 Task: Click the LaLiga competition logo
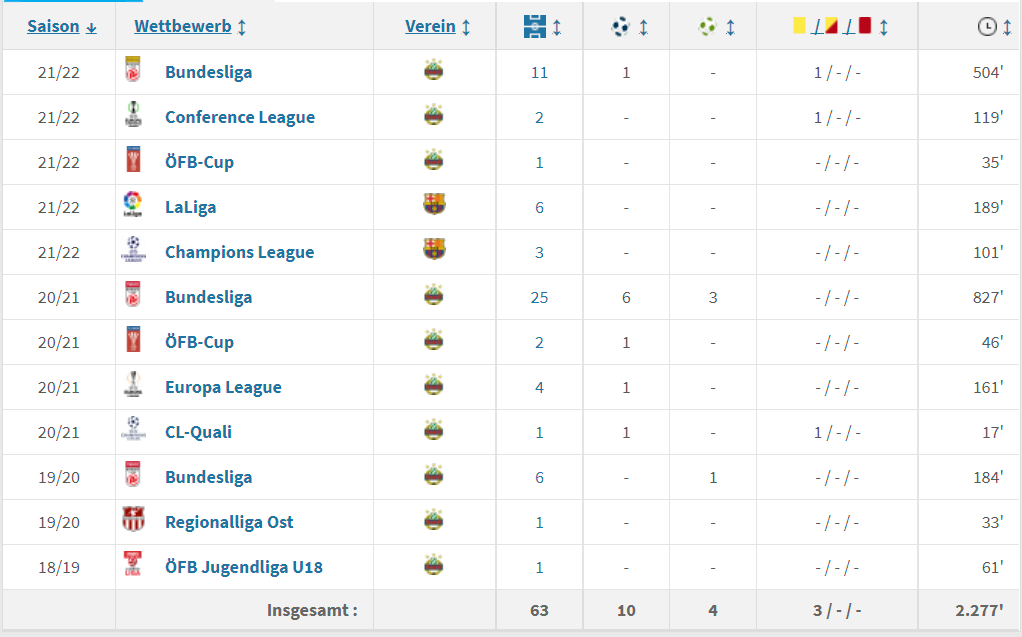pos(132,207)
